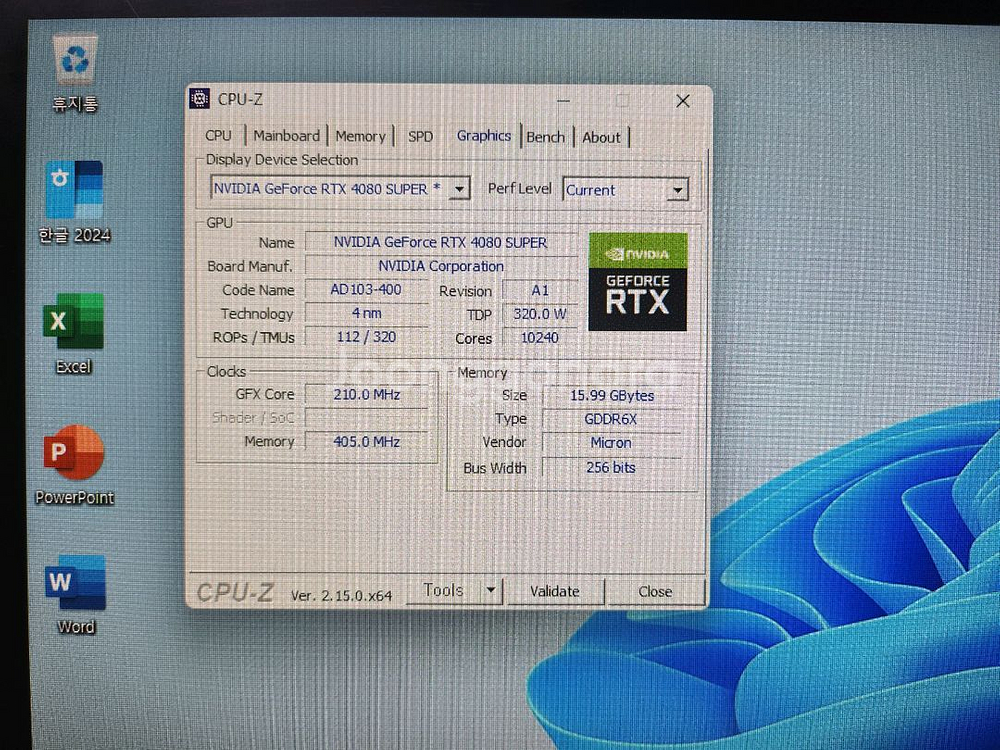Click the GPU Name field value
Image resolution: width=1000 pixels, height=750 pixels.
pyautogui.click(x=441, y=242)
